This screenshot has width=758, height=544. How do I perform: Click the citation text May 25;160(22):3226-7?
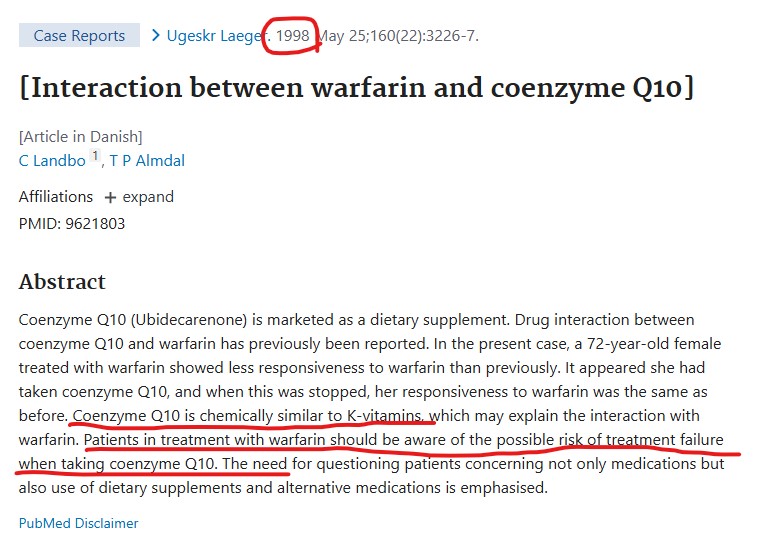[x=400, y=36]
